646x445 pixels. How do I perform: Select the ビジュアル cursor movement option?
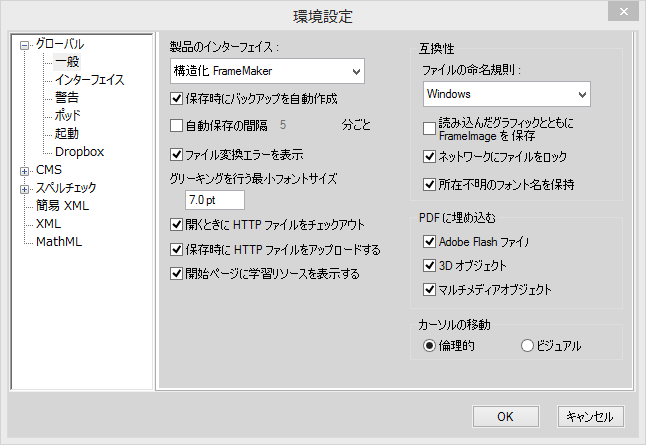tap(528, 346)
